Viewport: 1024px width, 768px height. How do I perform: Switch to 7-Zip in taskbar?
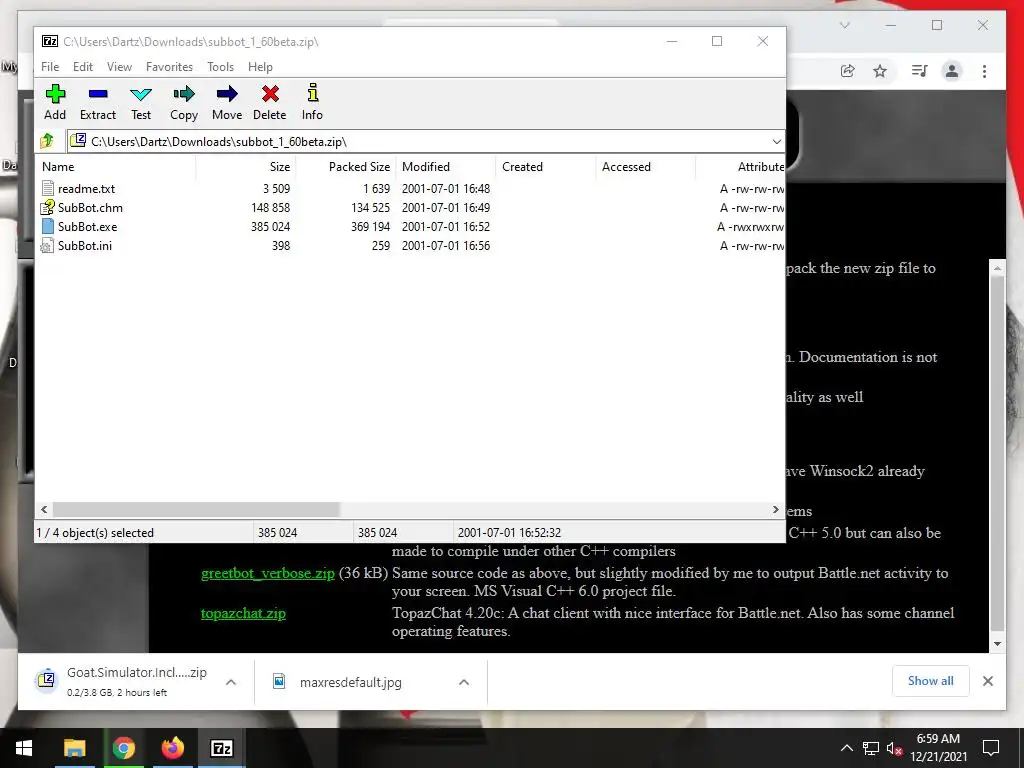[x=221, y=748]
